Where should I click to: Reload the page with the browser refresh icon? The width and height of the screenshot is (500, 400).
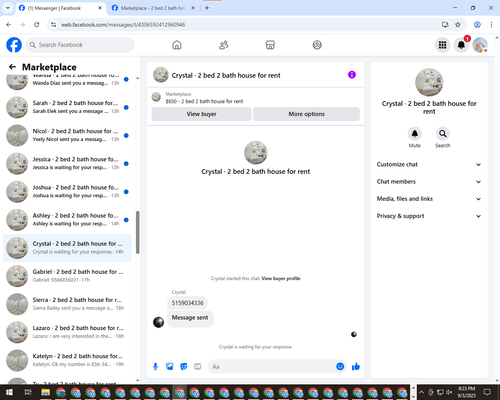point(37,25)
